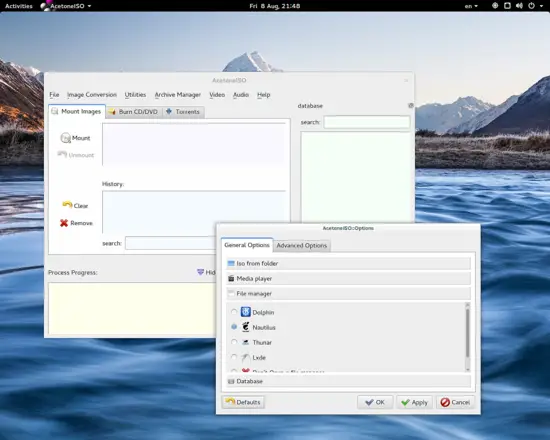Select the General Options tab
Screen dimensions: 550x440
(247, 245)
